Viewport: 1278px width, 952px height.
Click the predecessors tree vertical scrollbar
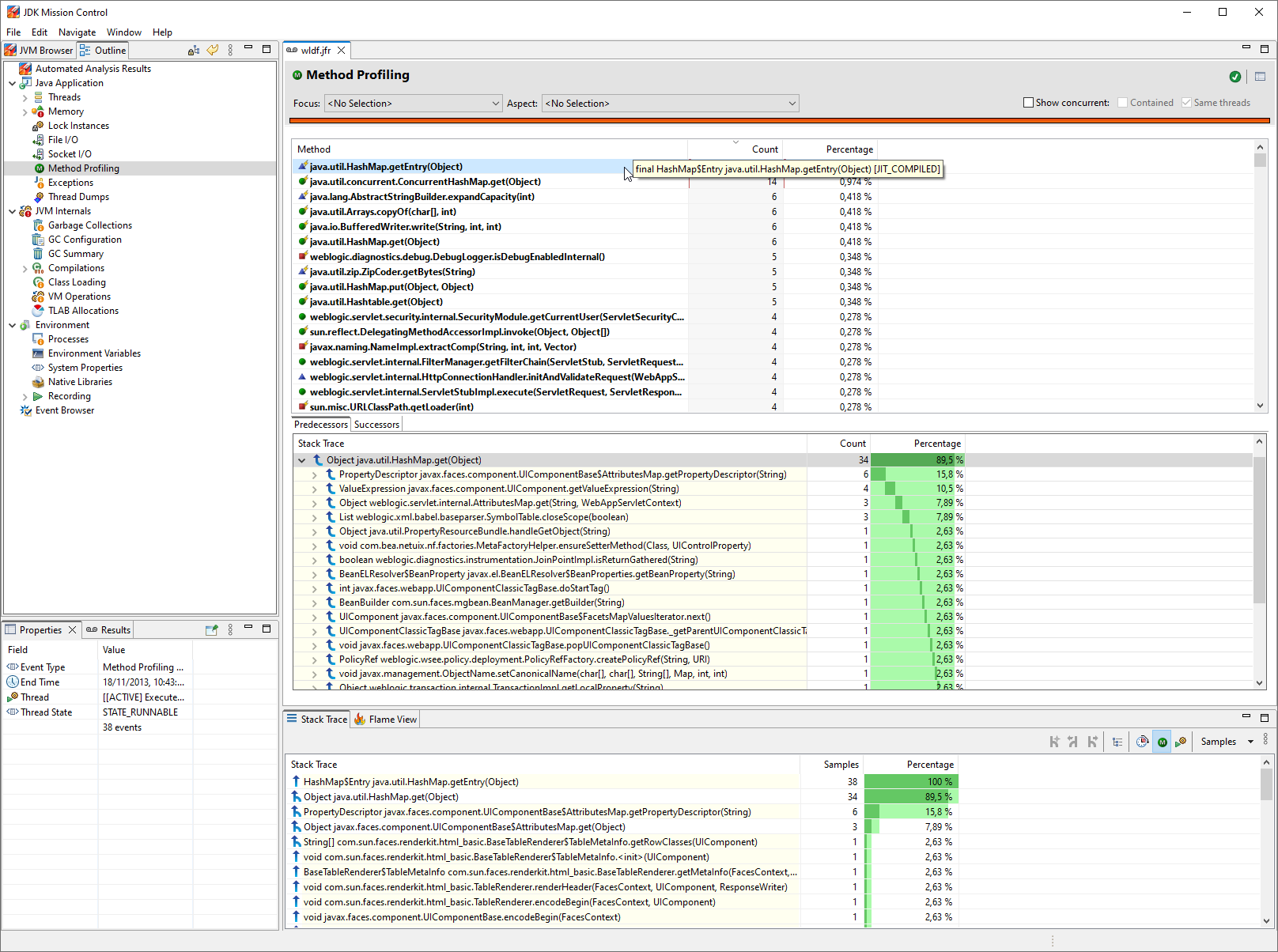[1260, 562]
